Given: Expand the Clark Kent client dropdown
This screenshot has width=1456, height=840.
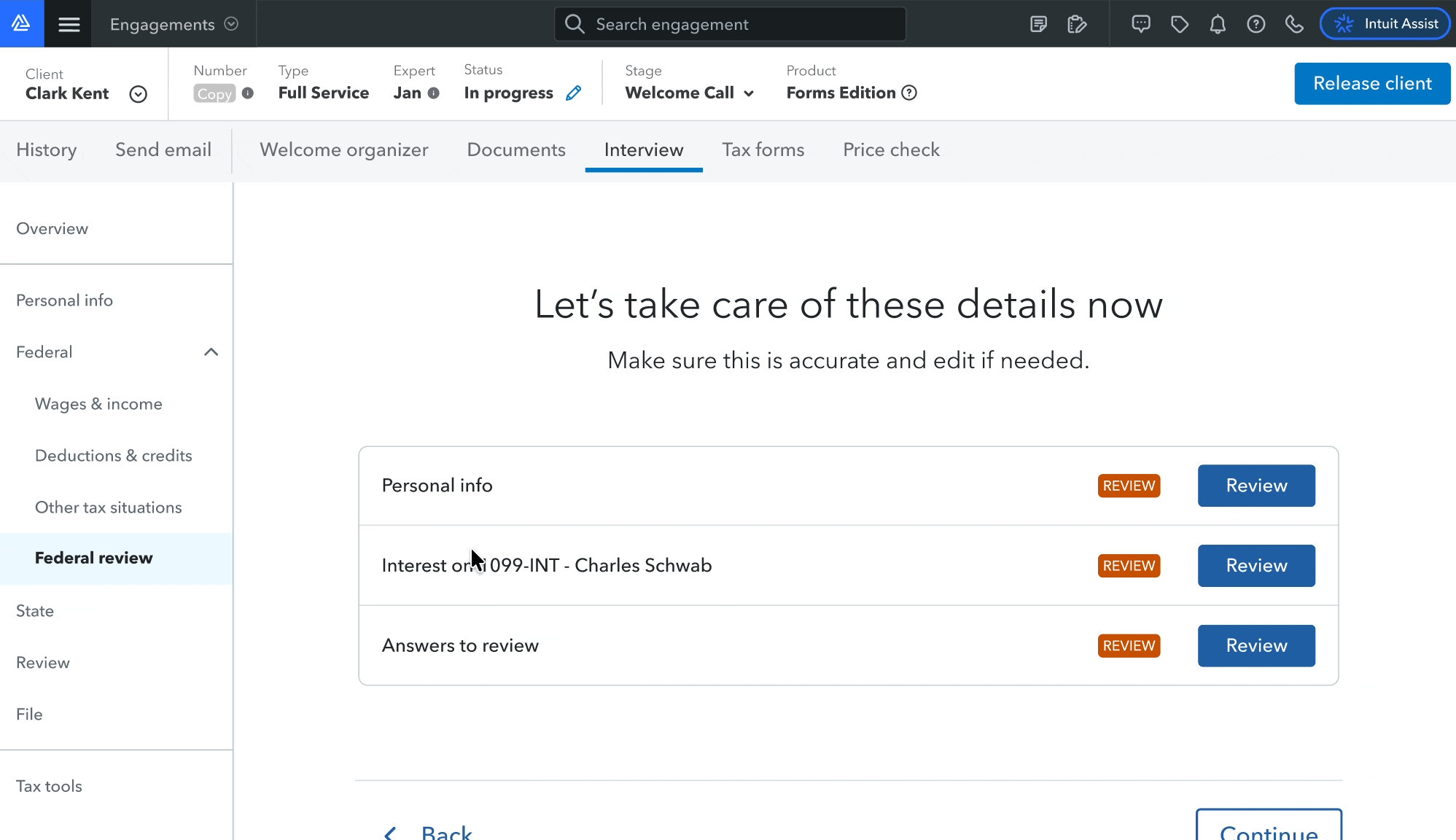Looking at the screenshot, I should 139,94.
